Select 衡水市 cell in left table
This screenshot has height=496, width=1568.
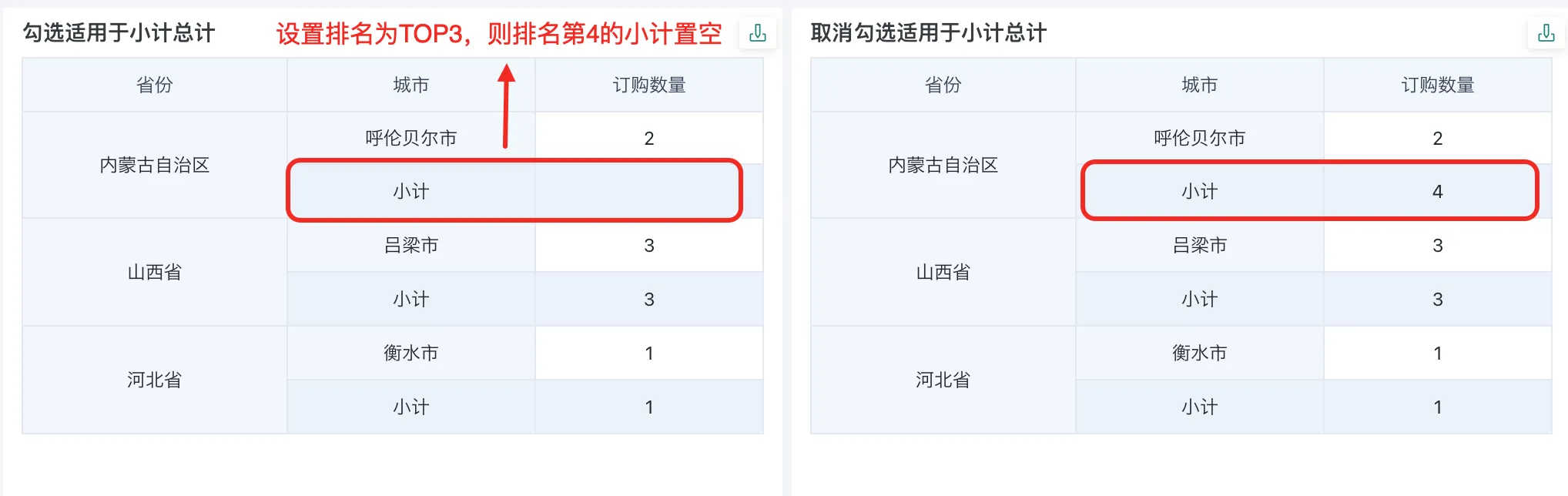[411, 353]
